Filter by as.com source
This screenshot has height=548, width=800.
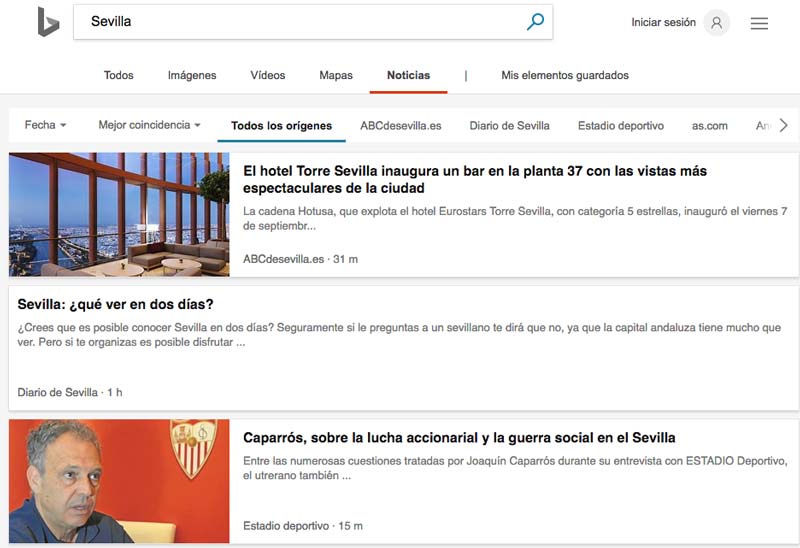click(709, 126)
